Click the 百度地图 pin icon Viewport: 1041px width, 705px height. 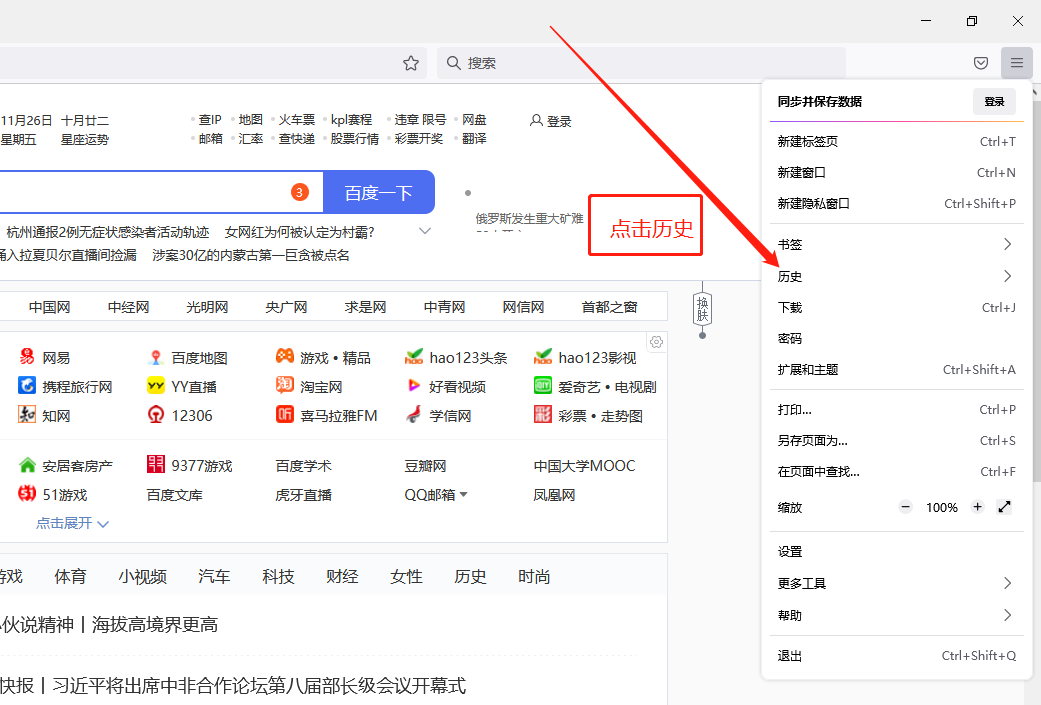[155, 357]
